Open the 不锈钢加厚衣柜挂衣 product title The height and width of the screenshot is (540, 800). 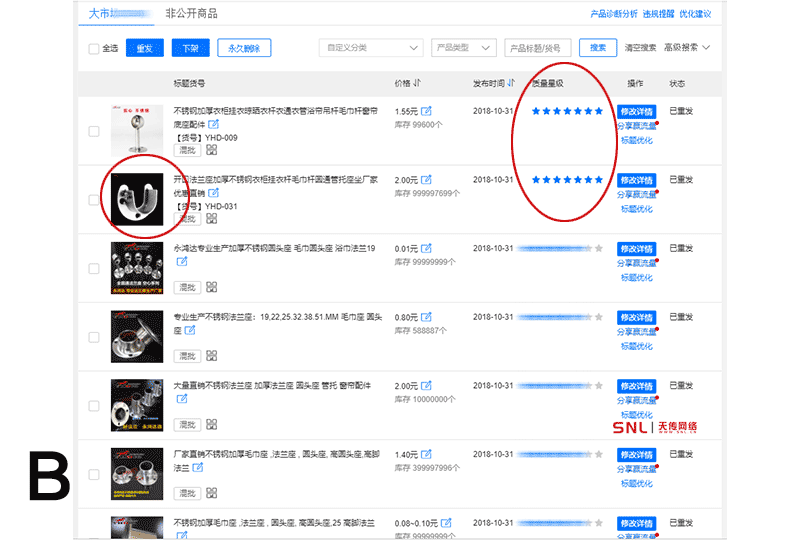point(276,117)
